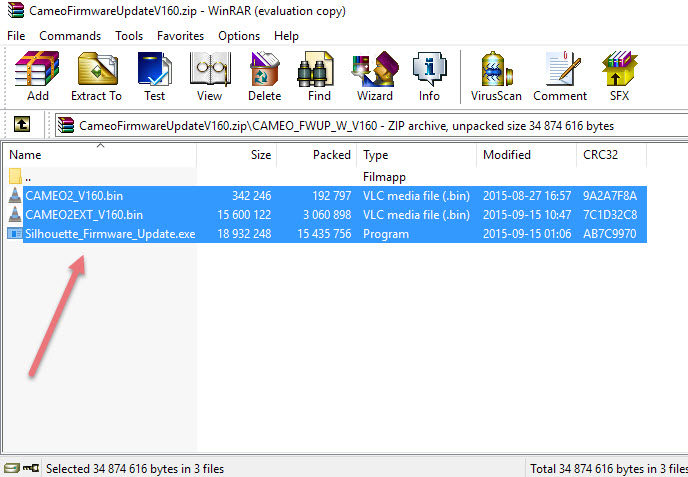Show archive Info
Image resolution: width=688 pixels, height=477 pixels.
(x=429, y=75)
